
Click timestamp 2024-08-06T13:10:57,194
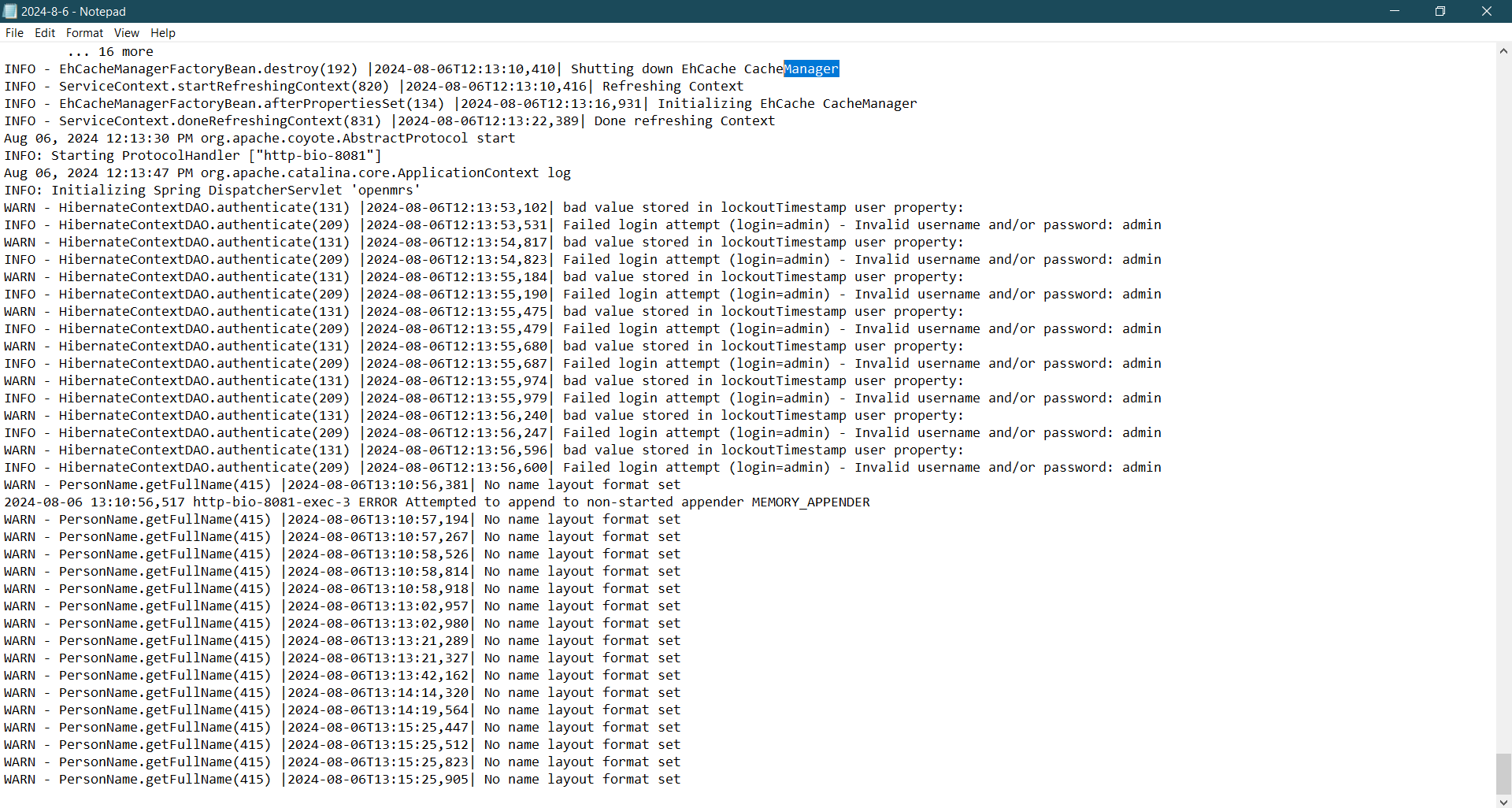coord(378,520)
